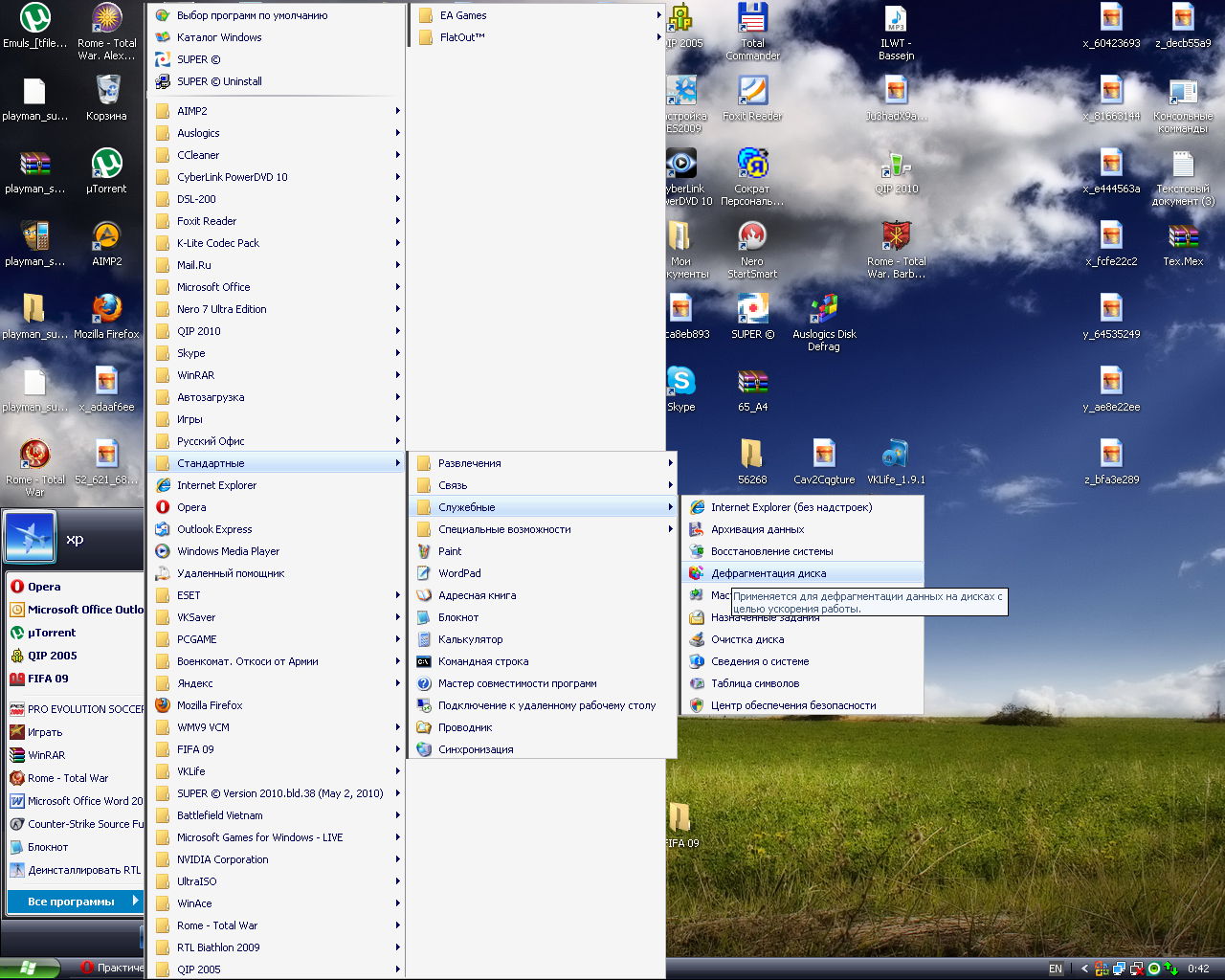
Task: Open the Foxit Reader desktop shortcut
Action: point(752,98)
